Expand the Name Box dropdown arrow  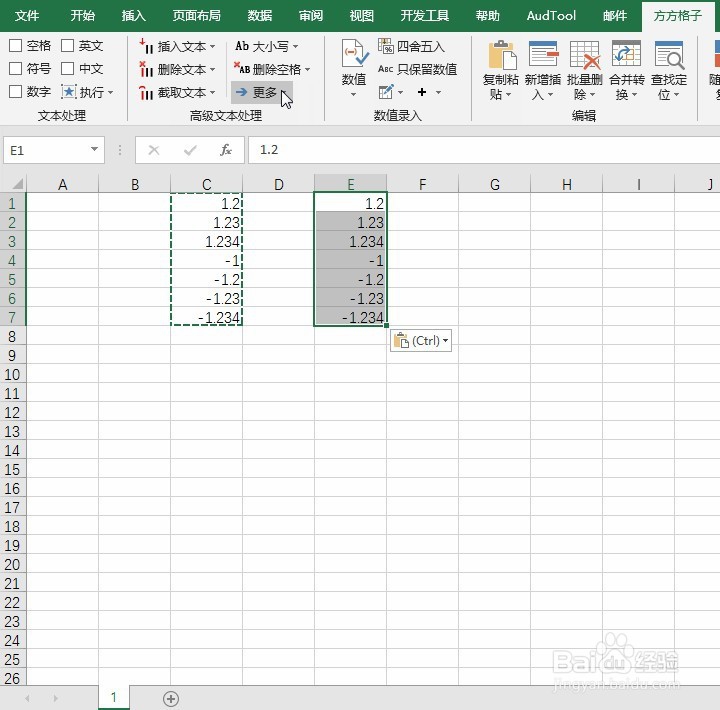94,149
